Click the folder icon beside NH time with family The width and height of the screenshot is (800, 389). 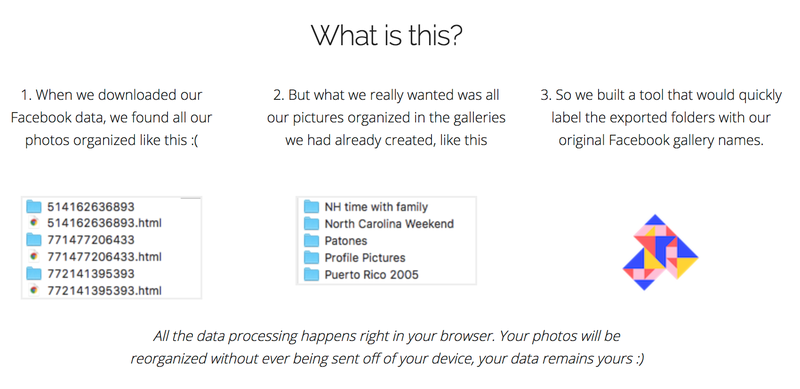[x=311, y=207]
